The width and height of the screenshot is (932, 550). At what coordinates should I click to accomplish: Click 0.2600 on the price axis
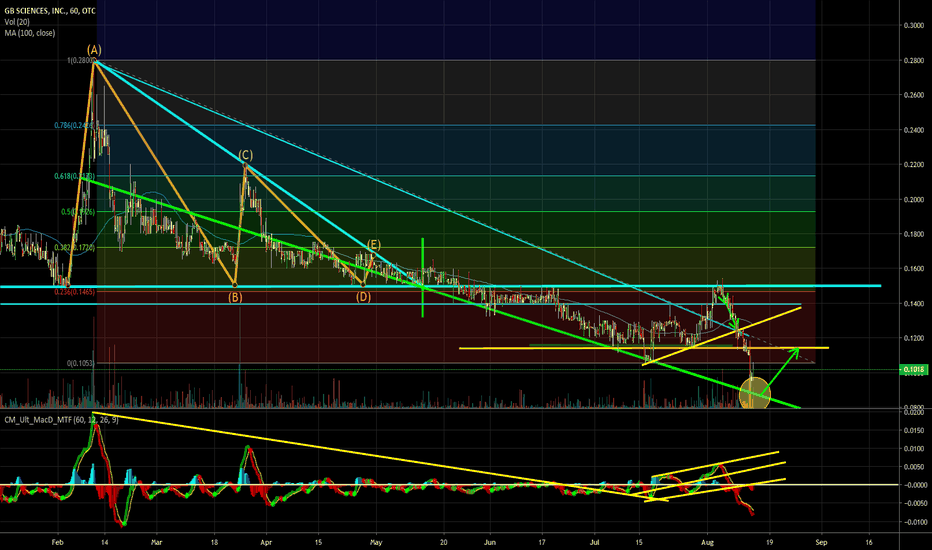pyautogui.click(x=914, y=95)
